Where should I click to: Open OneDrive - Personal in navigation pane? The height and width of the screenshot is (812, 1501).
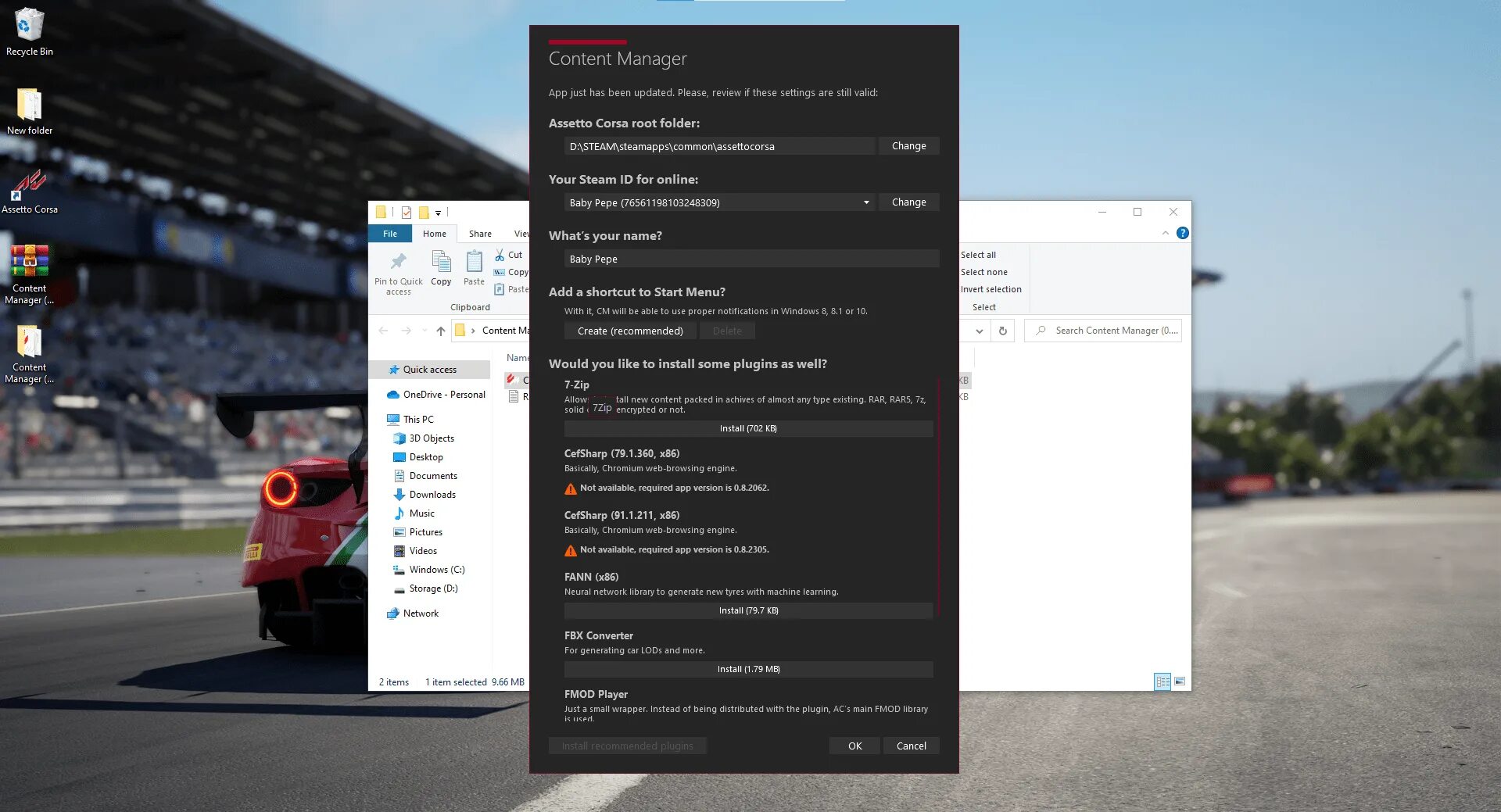click(436, 395)
